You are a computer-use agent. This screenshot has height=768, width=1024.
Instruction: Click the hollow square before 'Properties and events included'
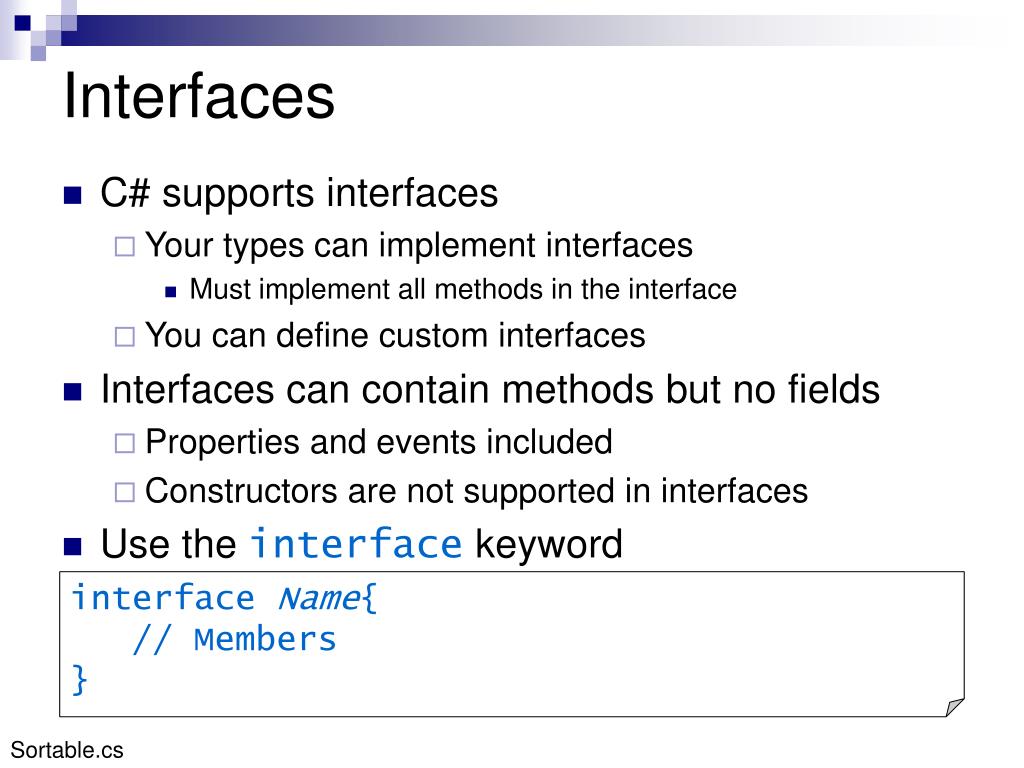pos(125,443)
